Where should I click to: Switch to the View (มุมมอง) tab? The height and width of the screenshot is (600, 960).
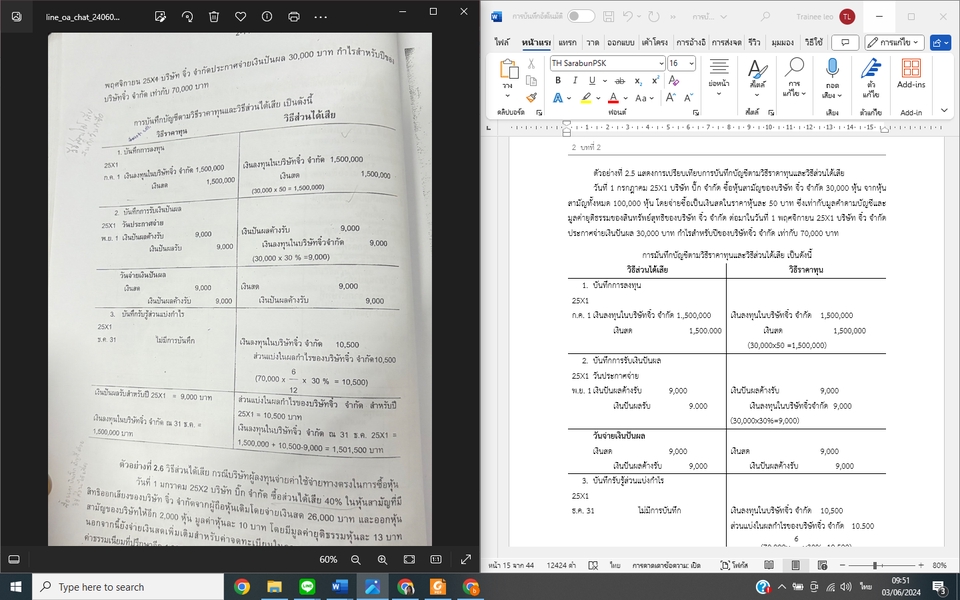tap(782, 42)
